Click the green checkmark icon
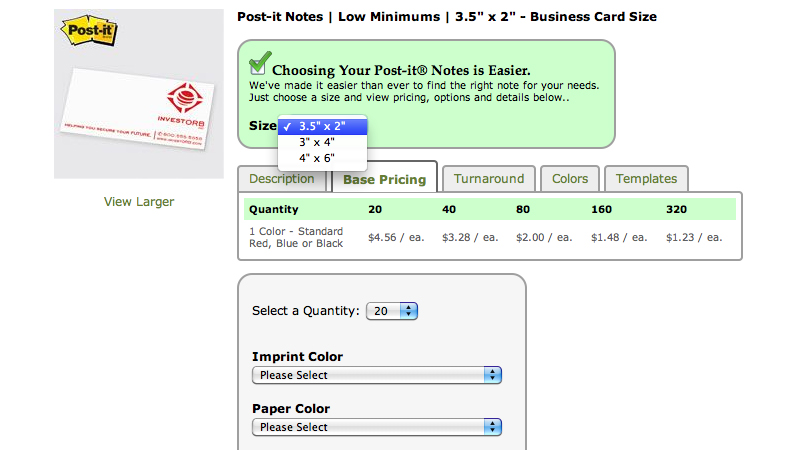The image size is (800, 450). point(258,66)
